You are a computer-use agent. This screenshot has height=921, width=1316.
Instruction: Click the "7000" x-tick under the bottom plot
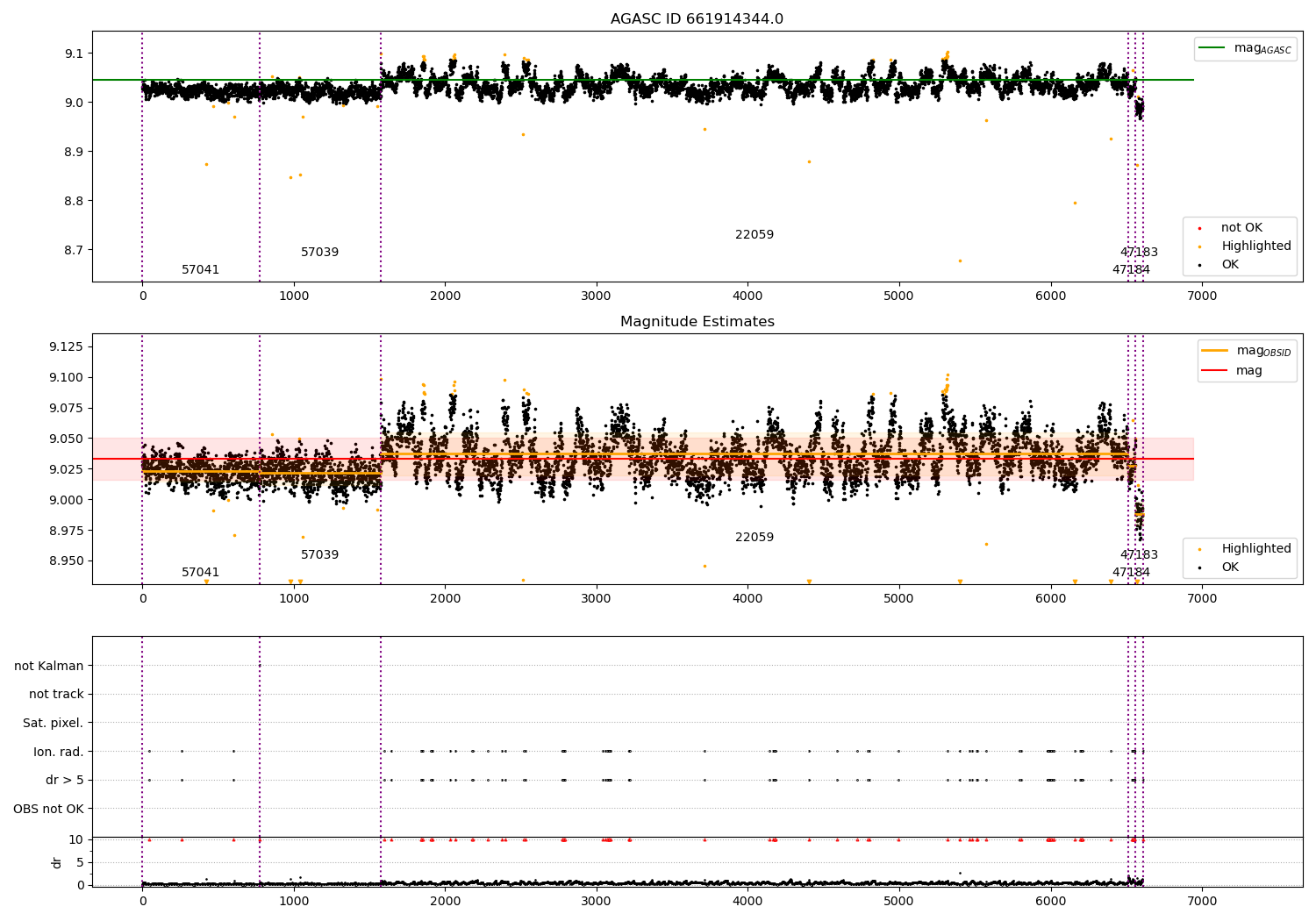coord(1202,901)
